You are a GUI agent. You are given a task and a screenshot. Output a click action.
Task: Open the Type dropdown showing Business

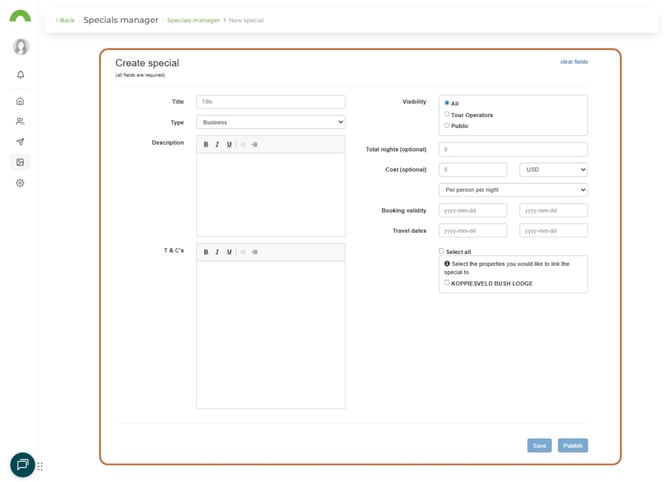270,122
